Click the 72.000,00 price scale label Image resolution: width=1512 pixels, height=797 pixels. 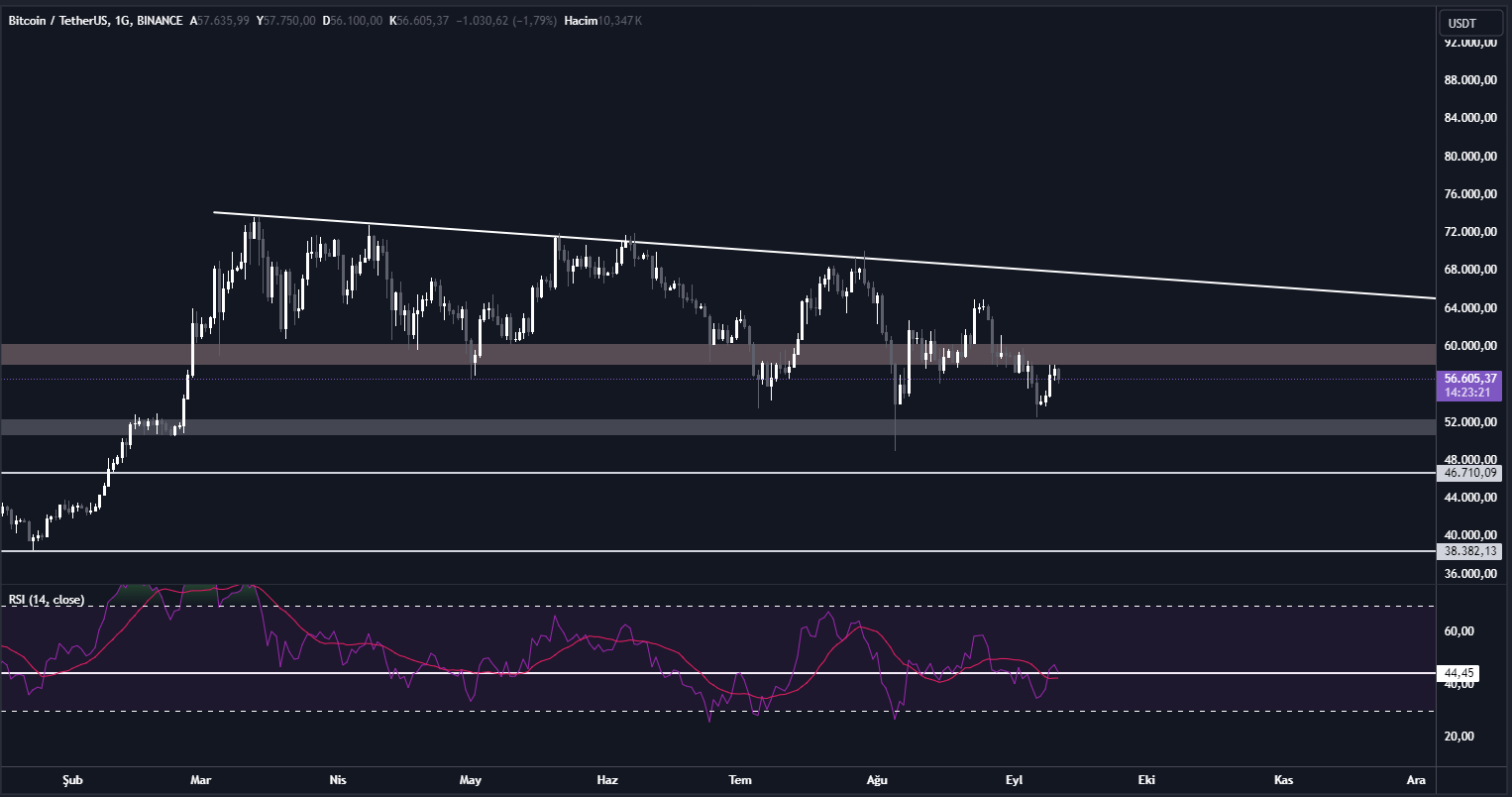(x=1470, y=232)
